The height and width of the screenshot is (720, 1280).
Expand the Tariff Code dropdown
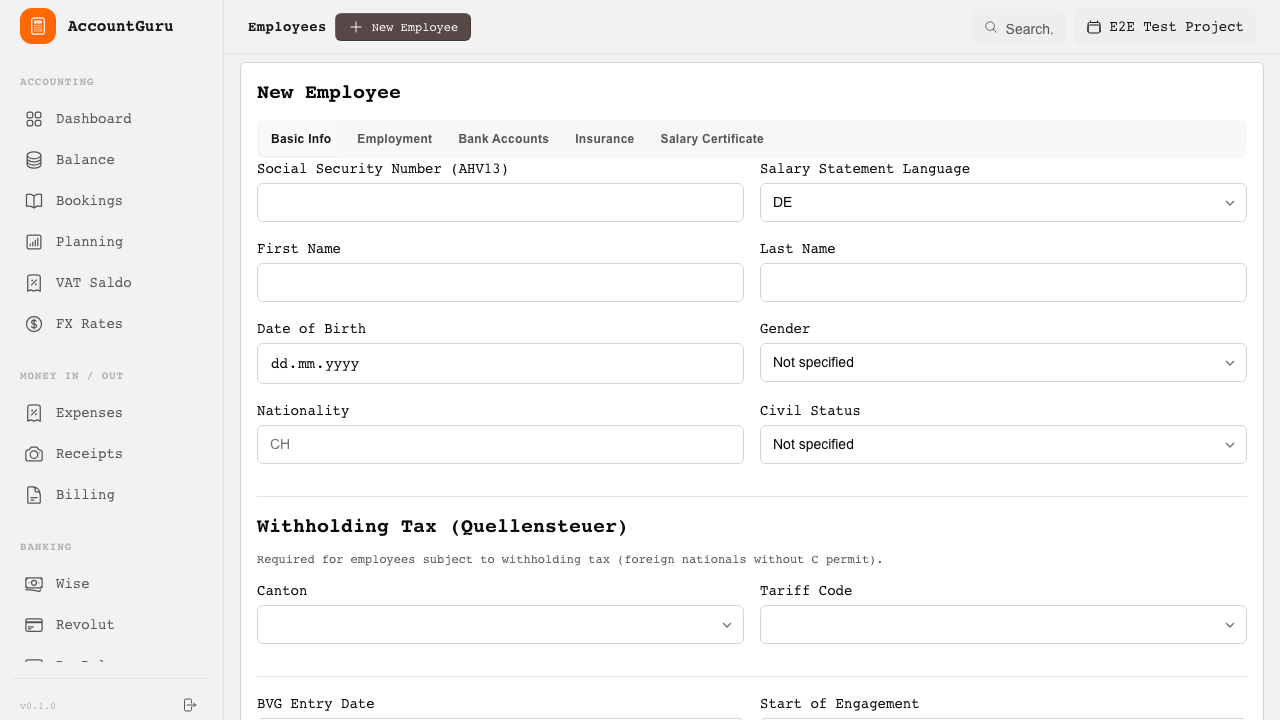[x=1002, y=625]
